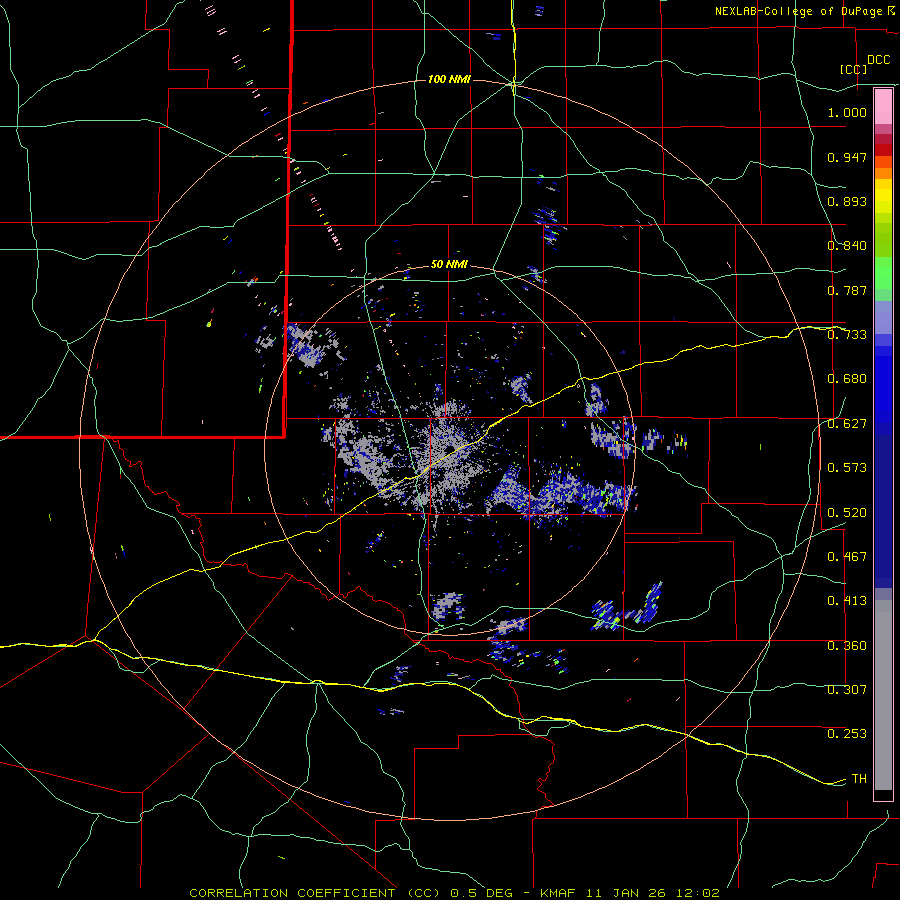Select the 0.680 scale value
Screen dimensions: 900x900
pyautogui.click(x=847, y=379)
